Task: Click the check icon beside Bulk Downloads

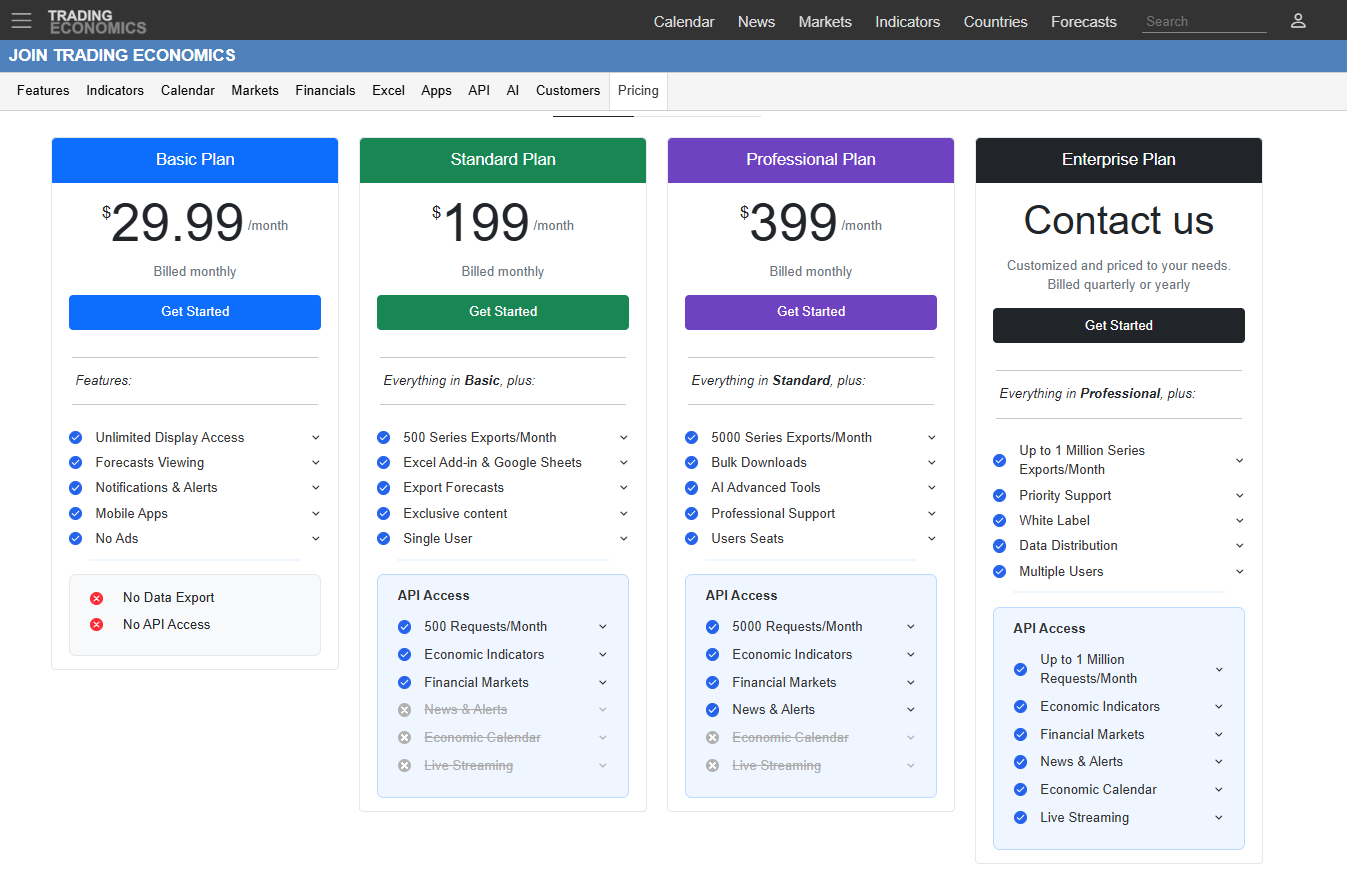Action: click(x=691, y=463)
